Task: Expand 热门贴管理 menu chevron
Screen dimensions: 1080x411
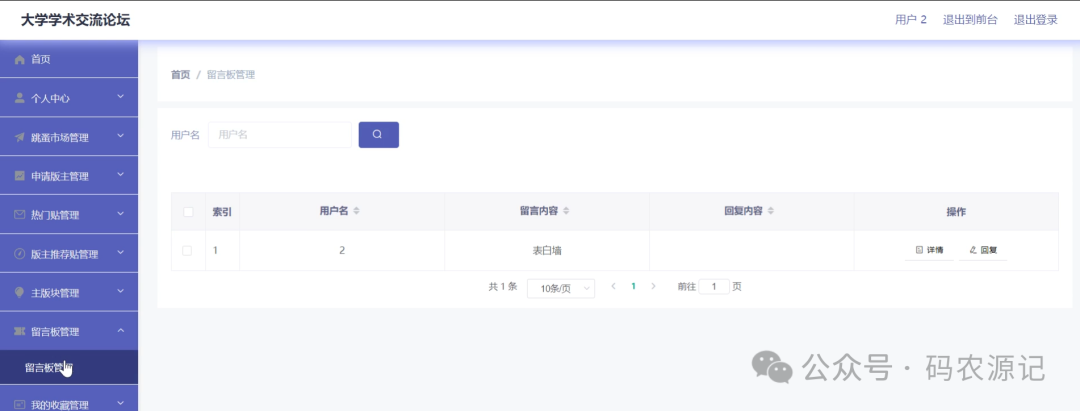Action: click(121, 213)
